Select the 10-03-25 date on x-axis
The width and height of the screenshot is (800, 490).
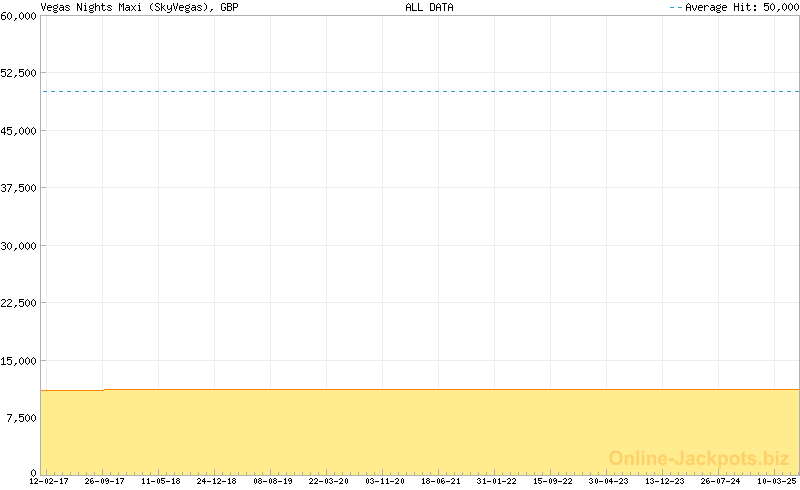(777, 481)
